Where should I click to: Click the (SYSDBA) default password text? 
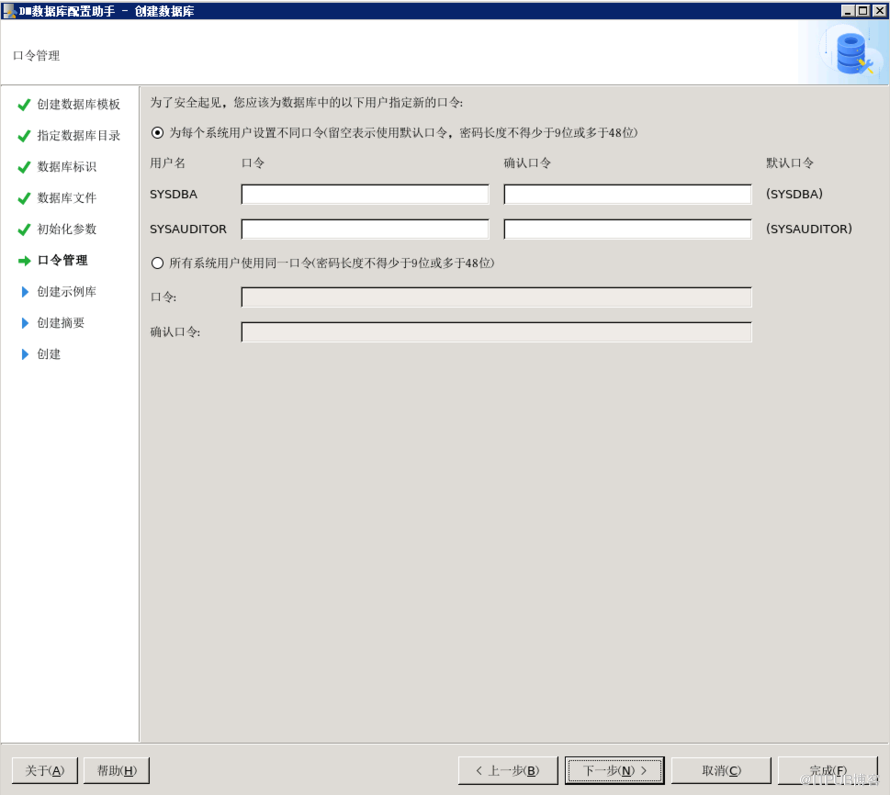(794, 194)
